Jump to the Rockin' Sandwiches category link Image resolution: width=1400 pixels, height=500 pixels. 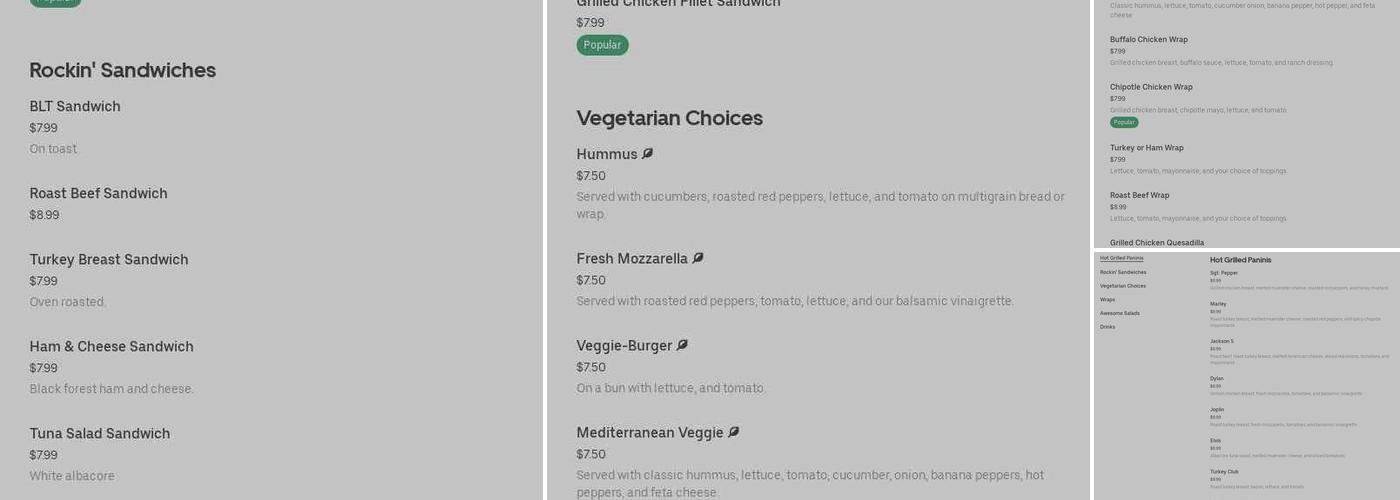(x=1123, y=272)
